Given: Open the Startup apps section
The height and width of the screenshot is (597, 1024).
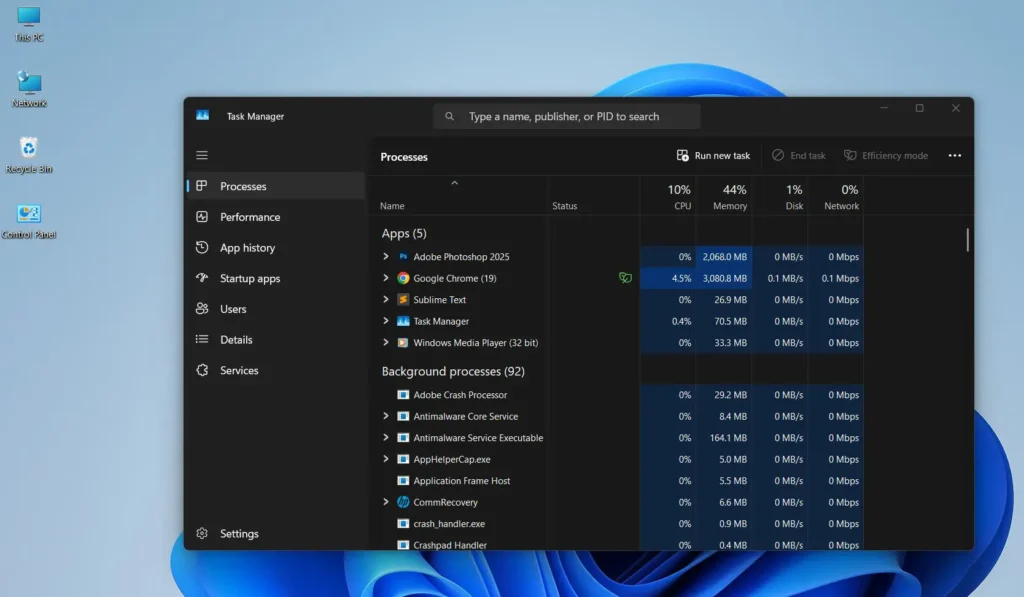Looking at the screenshot, I should tap(248, 278).
